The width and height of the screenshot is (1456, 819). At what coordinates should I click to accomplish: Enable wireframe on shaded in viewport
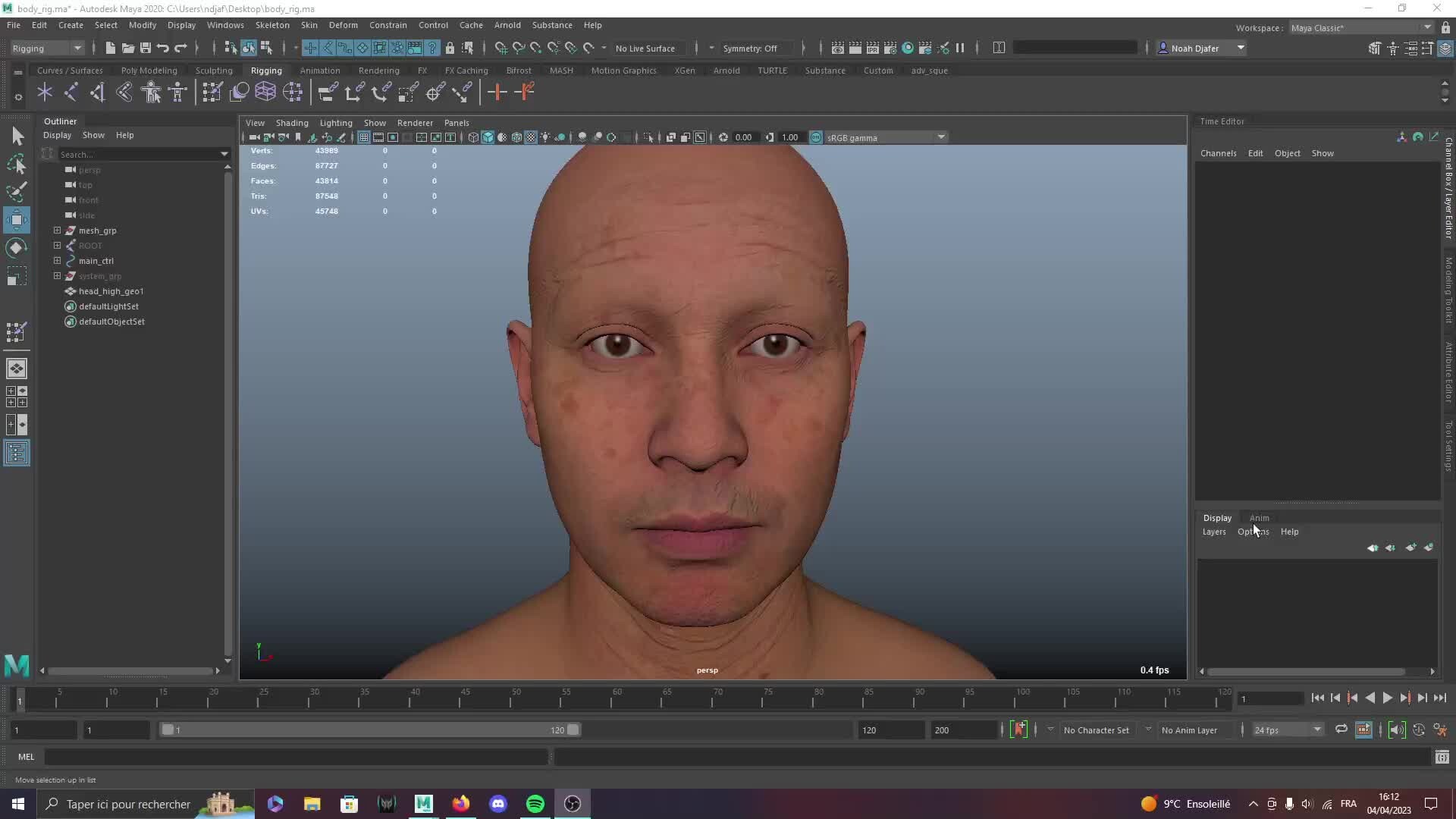coord(516,137)
